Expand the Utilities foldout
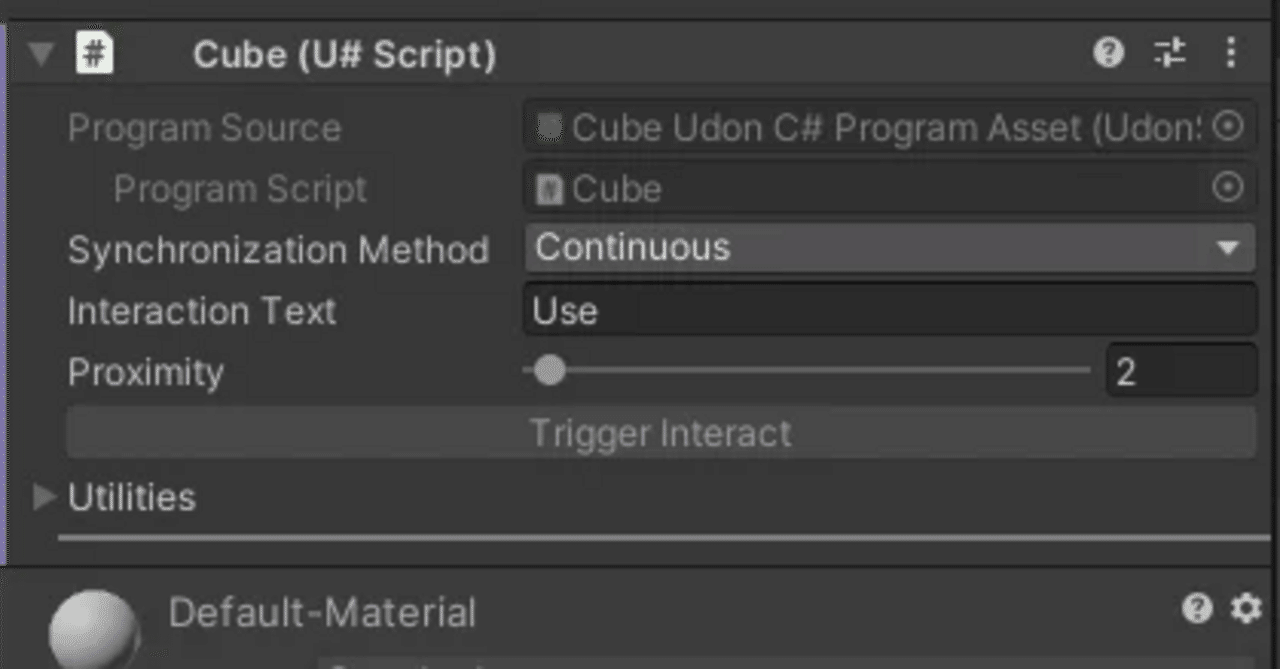 tap(44, 497)
